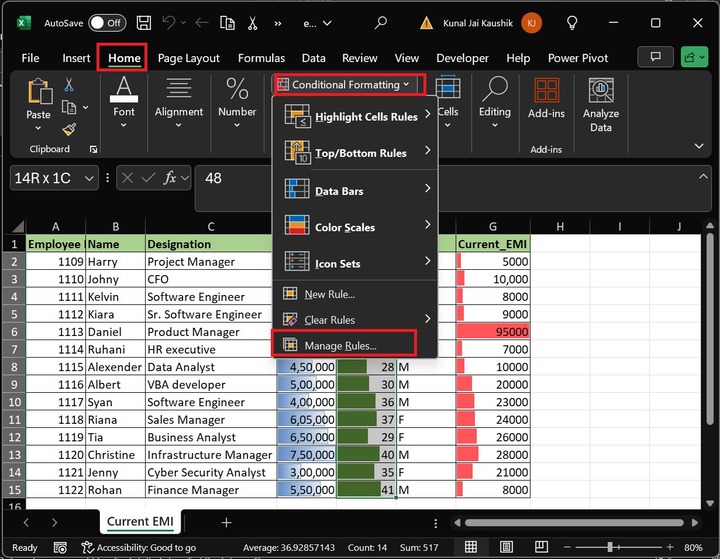Viewport: 720px width, 559px height.
Task: Open the Formulas ribbon tab
Action: pos(261,58)
